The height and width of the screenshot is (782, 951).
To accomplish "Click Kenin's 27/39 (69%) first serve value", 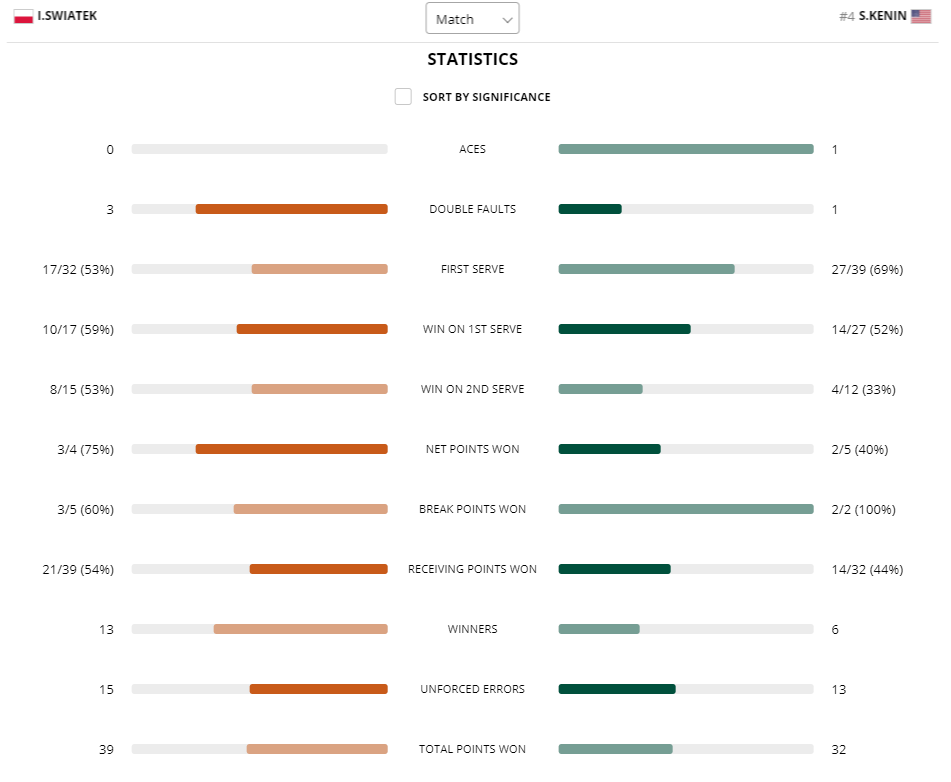I will (867, 269).
